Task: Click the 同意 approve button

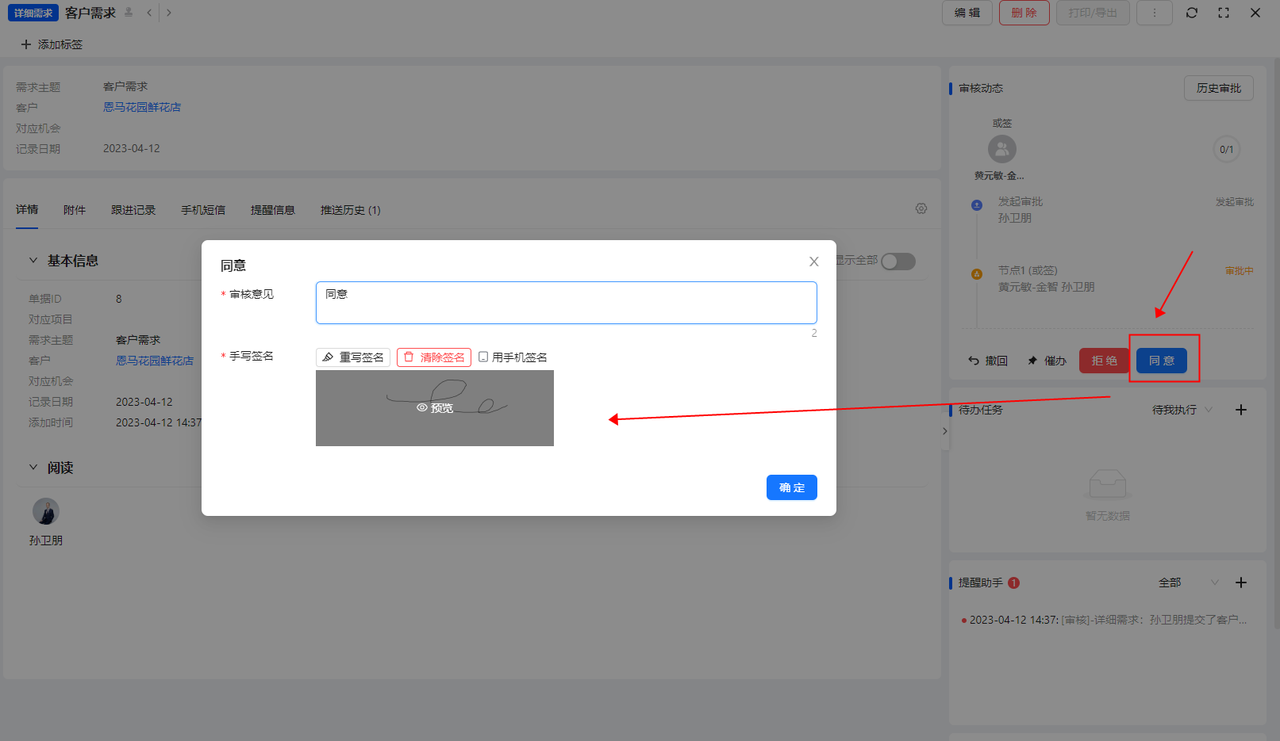Action: point(1161,361)
